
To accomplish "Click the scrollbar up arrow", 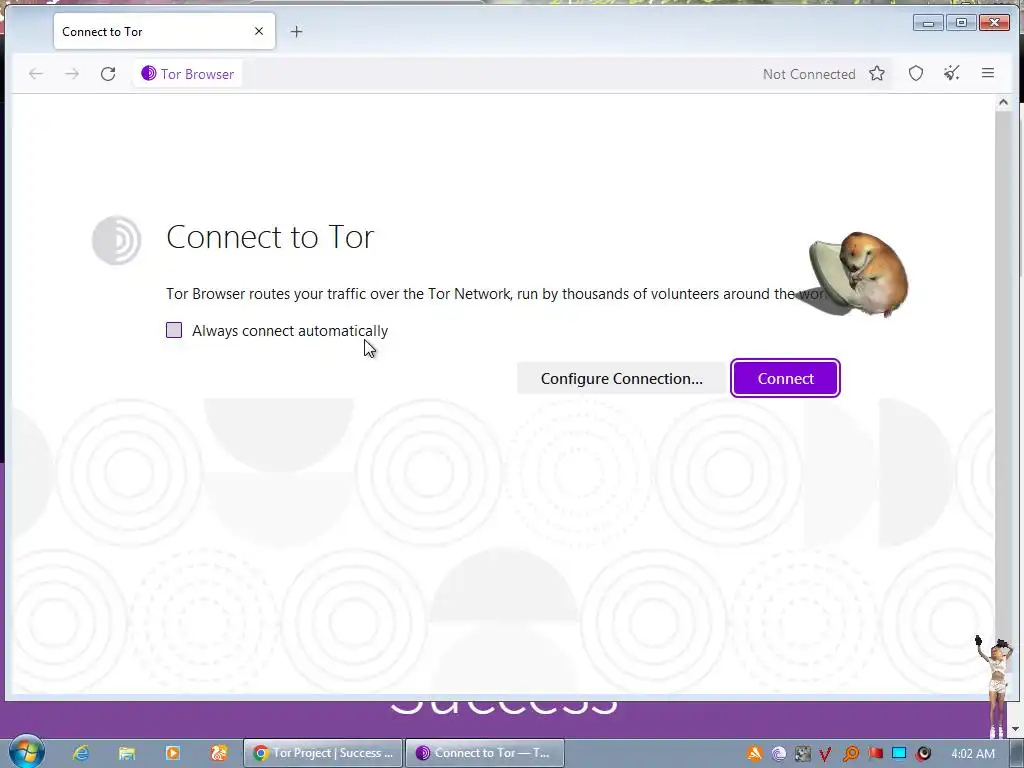I will pos(1003,103).
